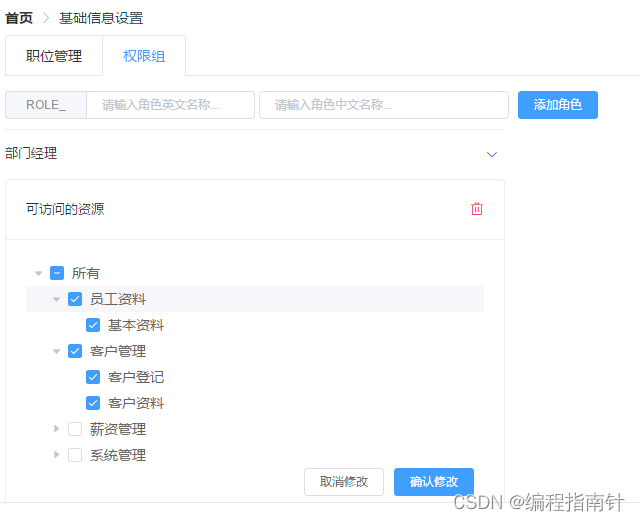Collapse the 客户管理 tree node arrow

pos(57,351)
